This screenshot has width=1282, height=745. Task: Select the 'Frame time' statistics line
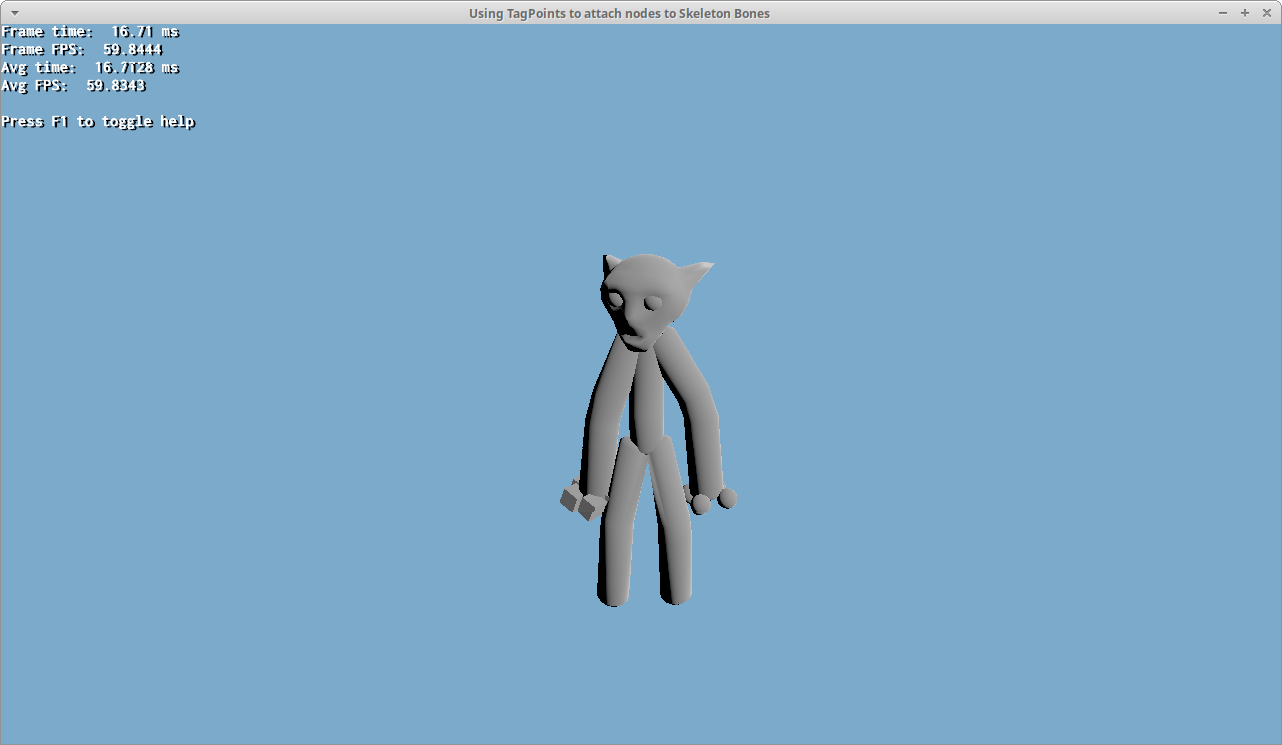click(90, 32)
